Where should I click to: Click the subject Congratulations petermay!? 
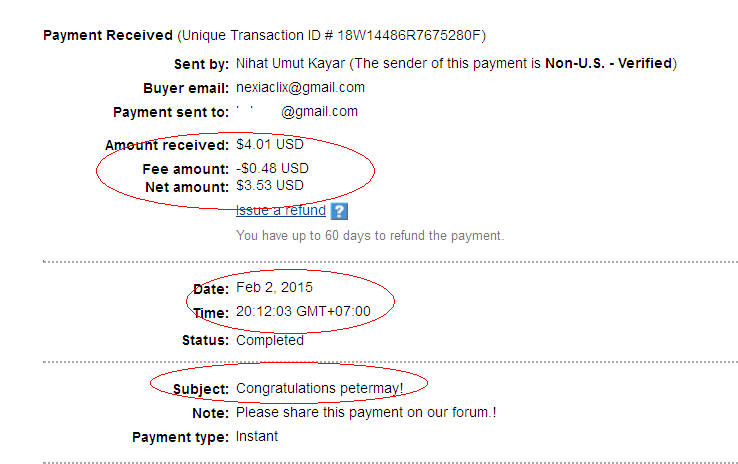pos(319,387)
